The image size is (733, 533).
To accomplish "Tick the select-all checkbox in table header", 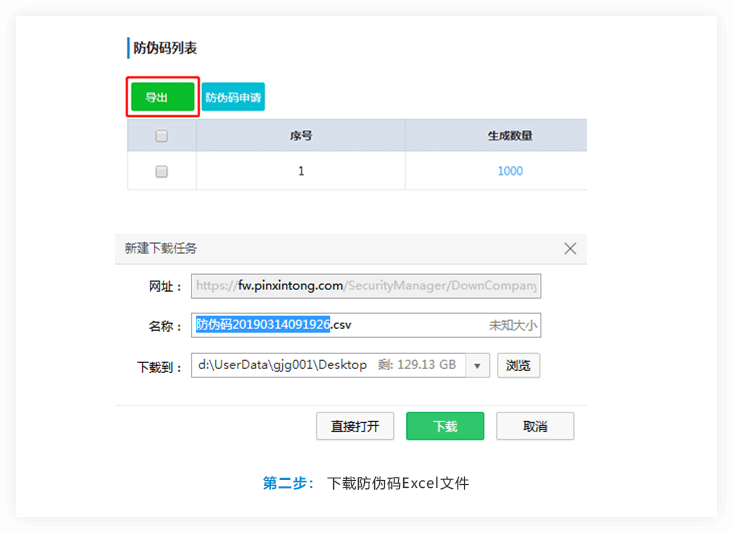I will click(x=162, y=136).
